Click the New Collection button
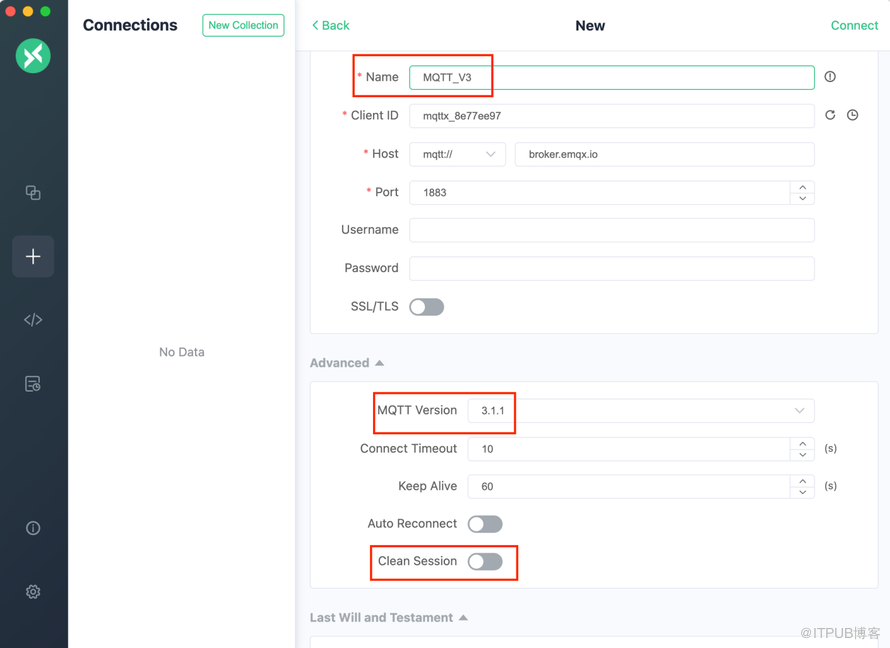The width and height of the screenshot is (890, 648). (243, 25)
